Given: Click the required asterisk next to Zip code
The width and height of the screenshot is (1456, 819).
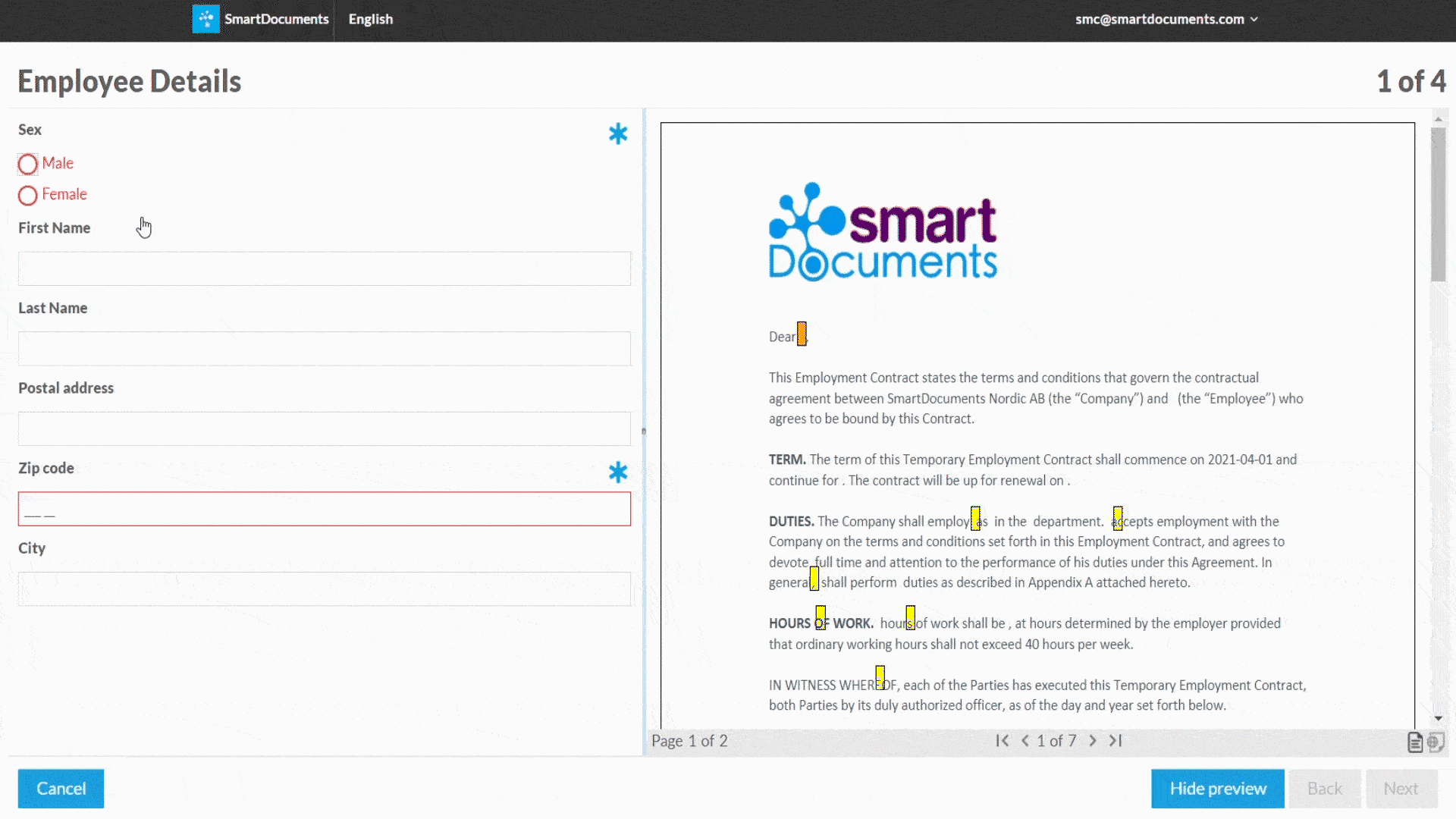Looking at the screenshot, I should pos(618,472).
